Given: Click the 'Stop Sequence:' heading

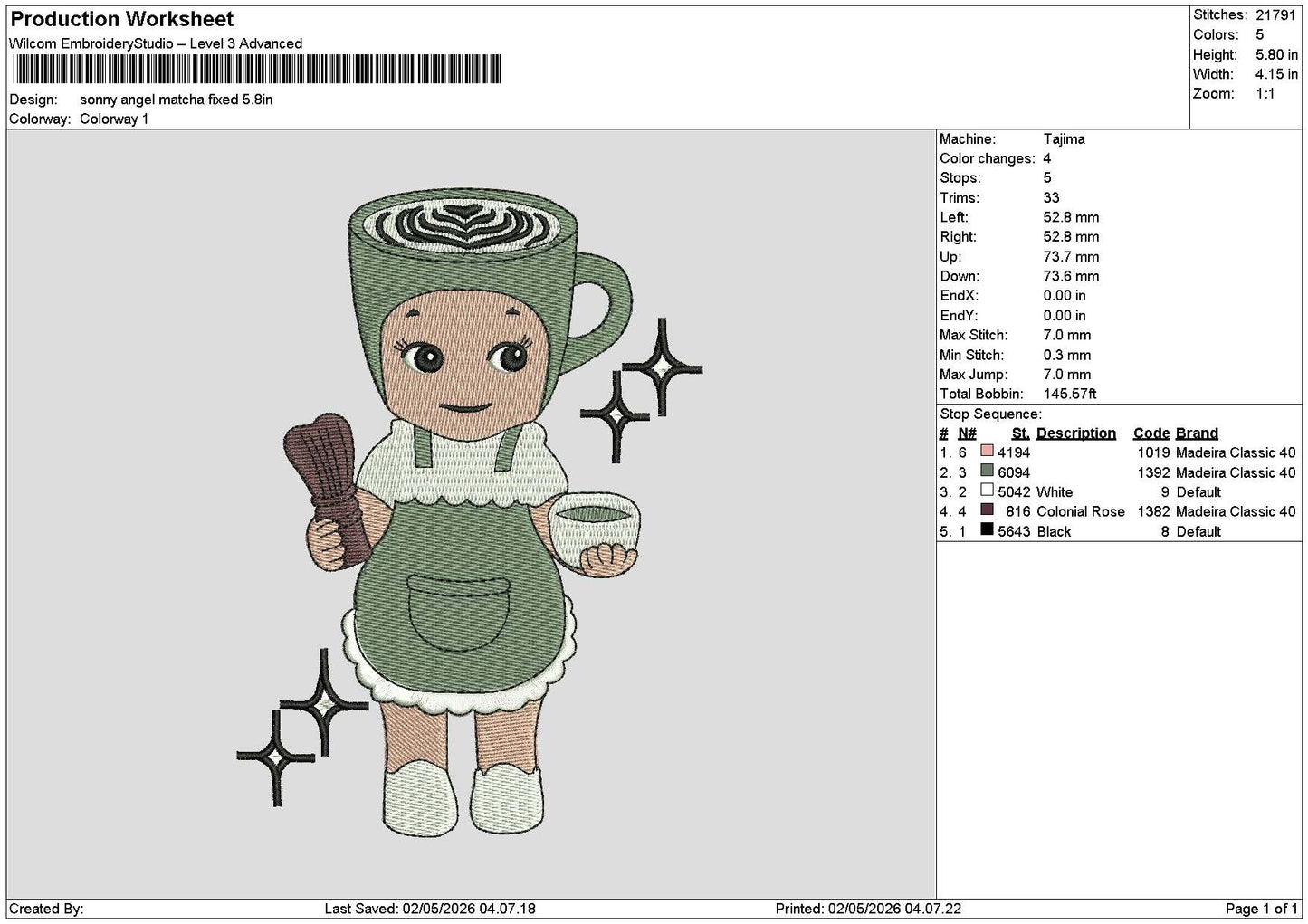Looking at the screenshot, I should 990,414.
